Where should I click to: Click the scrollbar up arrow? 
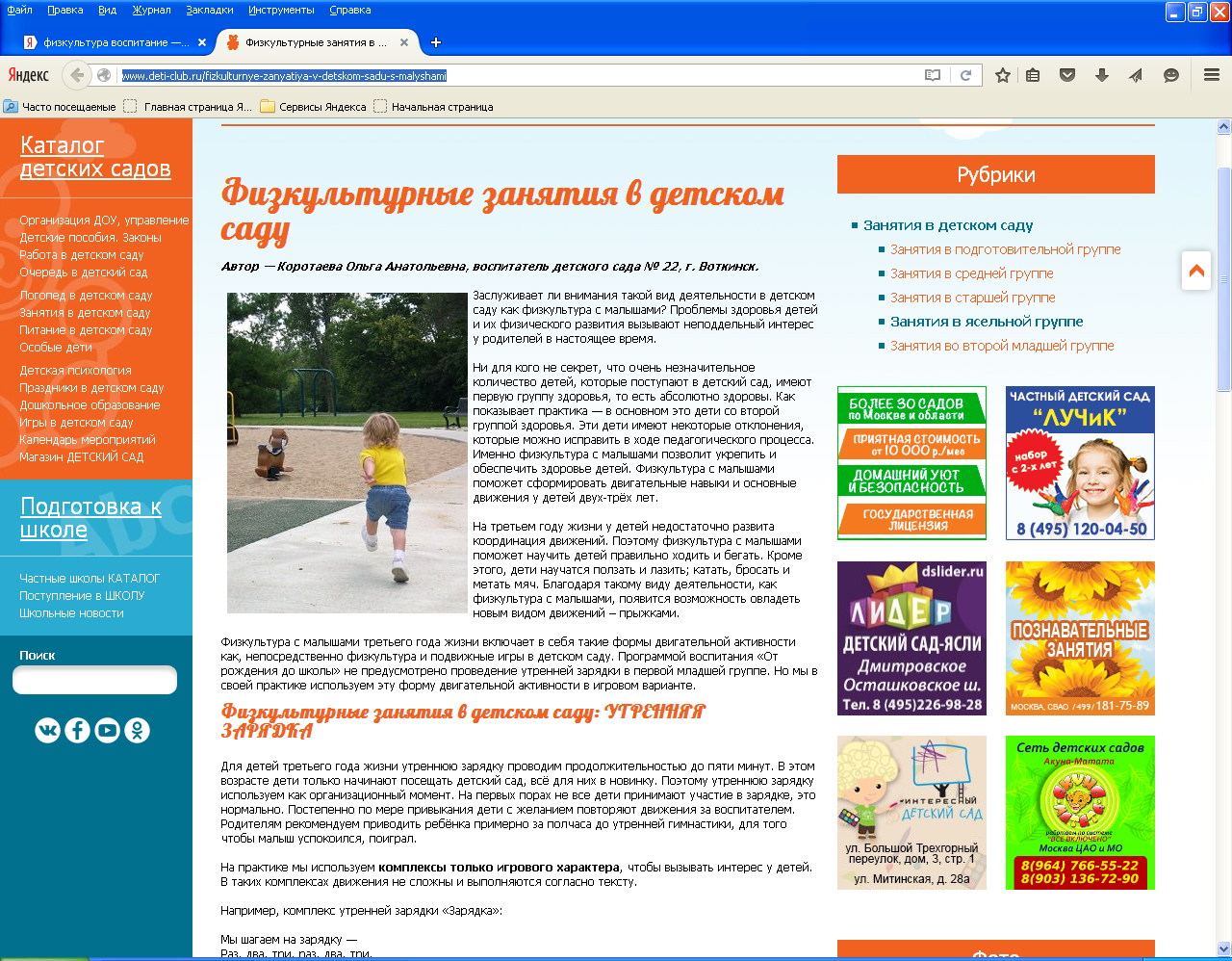coord(1224,126)
